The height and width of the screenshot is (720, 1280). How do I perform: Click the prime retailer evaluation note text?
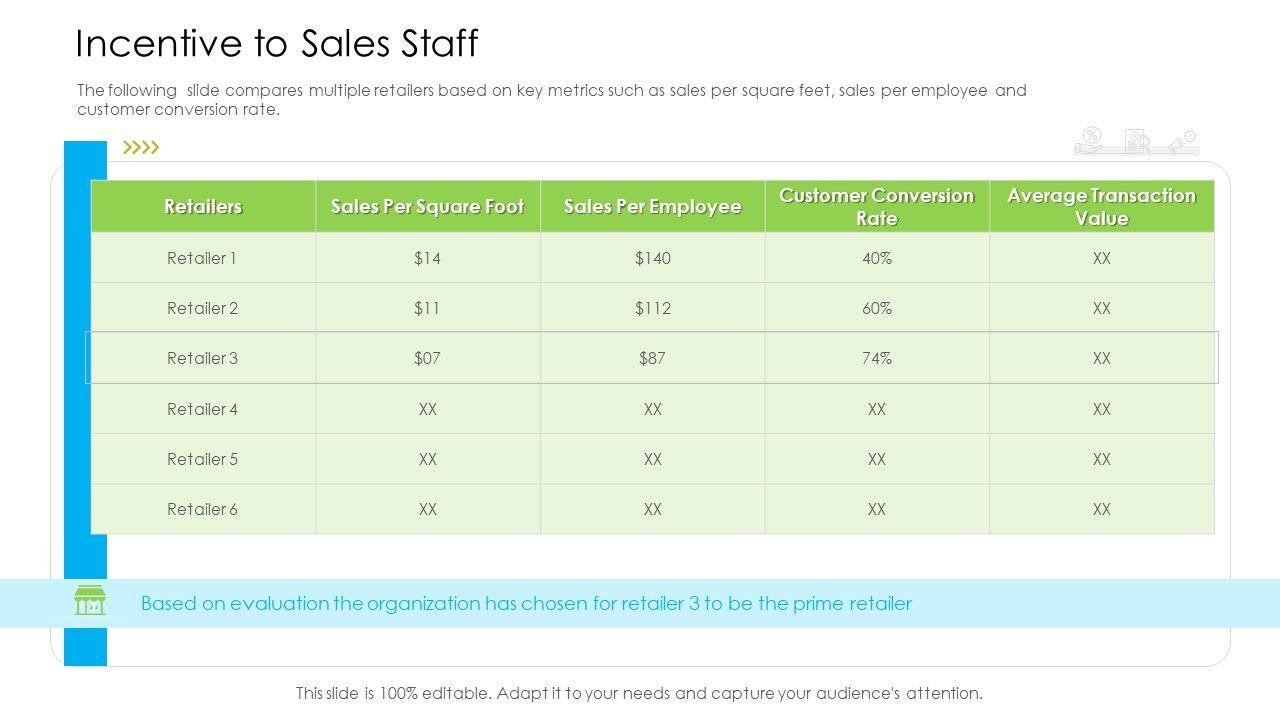(526, 604)
